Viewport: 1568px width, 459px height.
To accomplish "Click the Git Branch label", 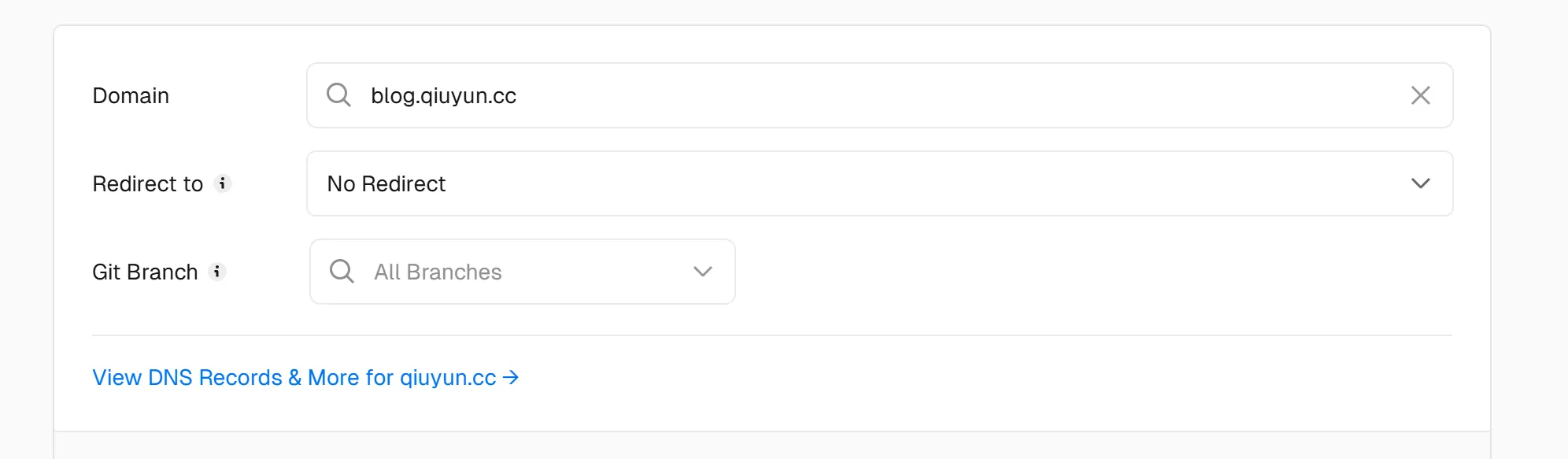I will pos(145,272).
